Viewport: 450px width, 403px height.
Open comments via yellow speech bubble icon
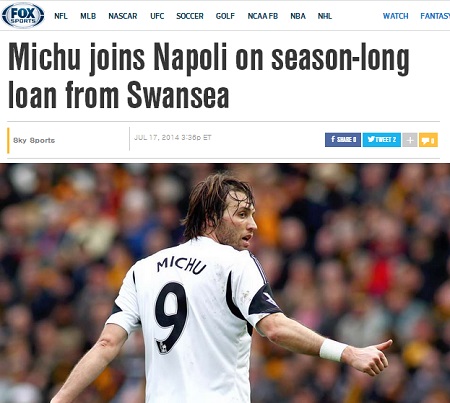point(428,140)
